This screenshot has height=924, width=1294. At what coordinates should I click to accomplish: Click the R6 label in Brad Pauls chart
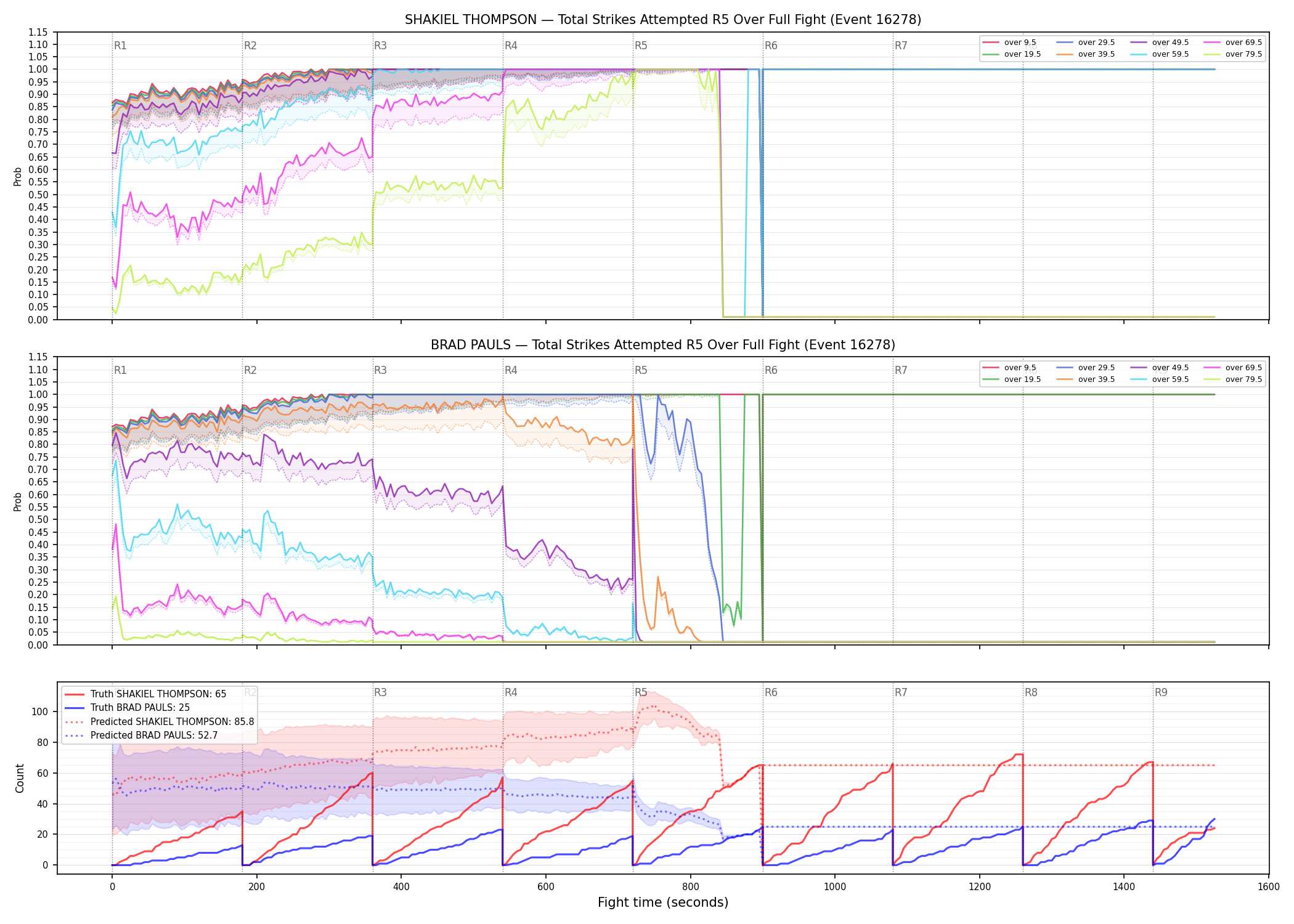coord(771,370)
